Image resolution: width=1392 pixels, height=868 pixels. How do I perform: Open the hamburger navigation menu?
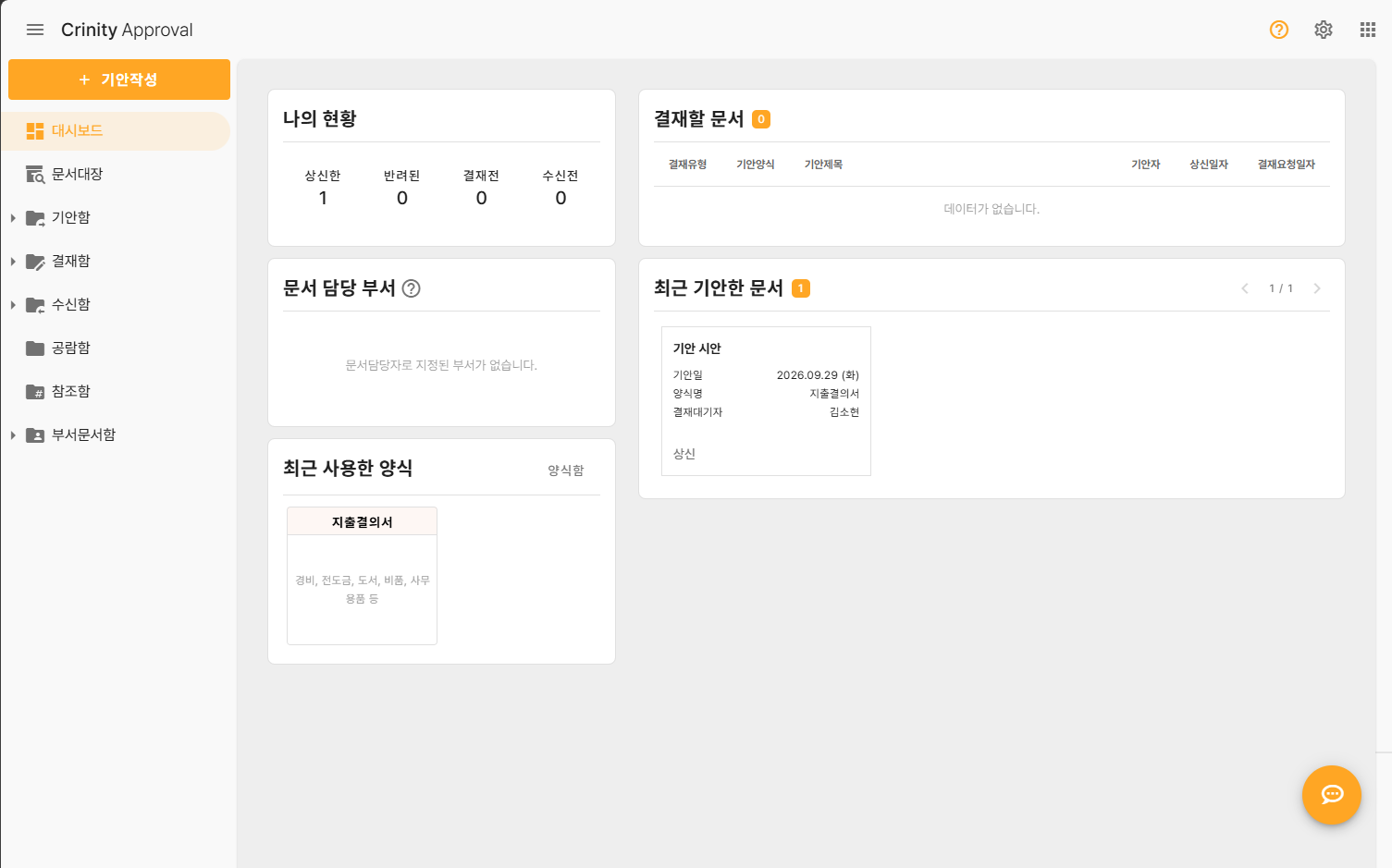click(35, 30)
